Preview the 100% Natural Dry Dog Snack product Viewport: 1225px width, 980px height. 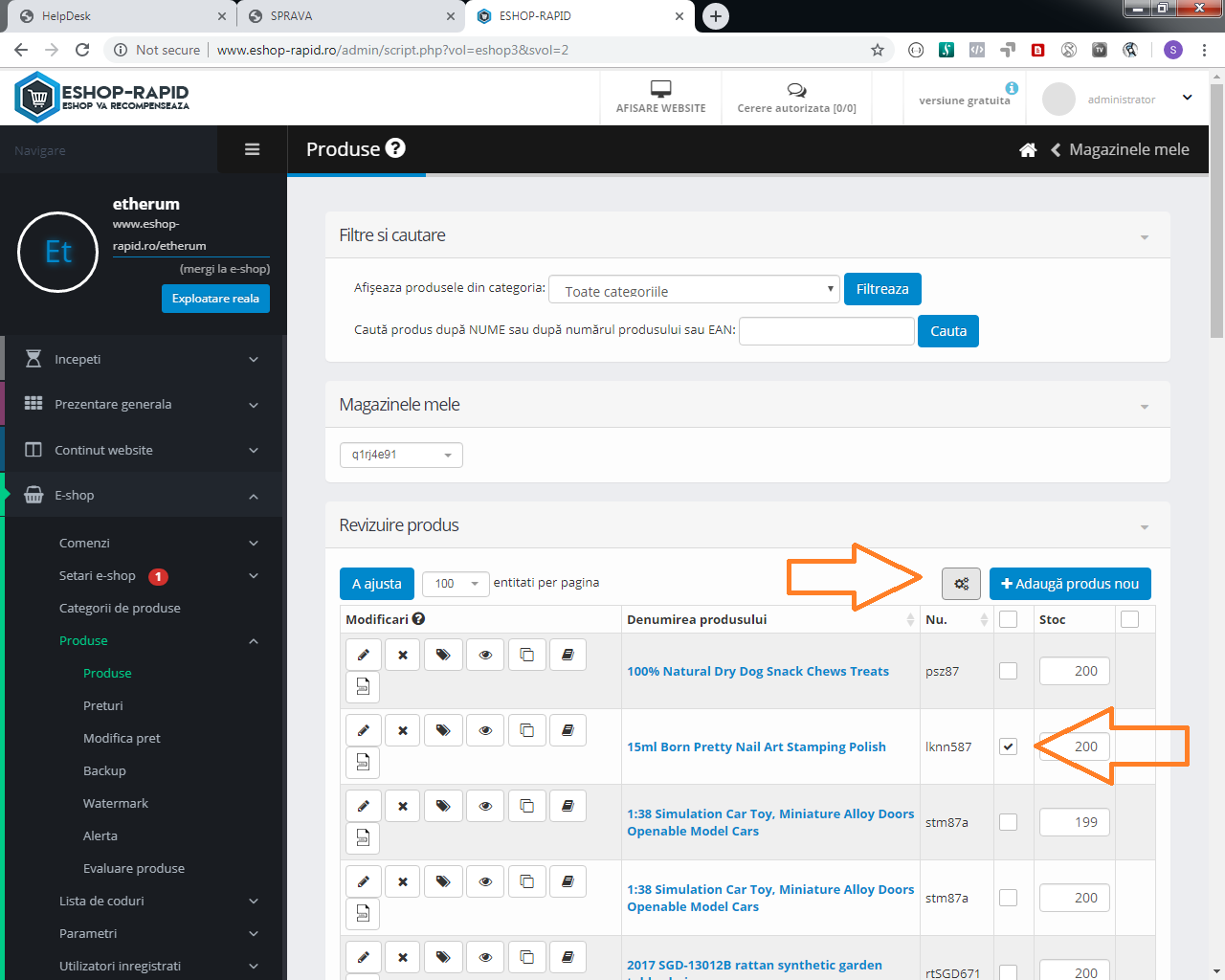point(485,655)
